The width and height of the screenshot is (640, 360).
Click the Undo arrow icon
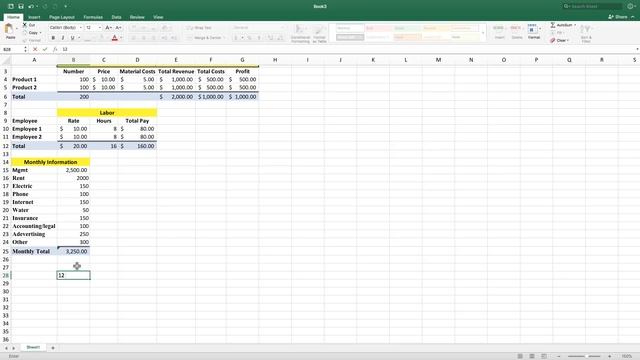[x=31, y=6]
